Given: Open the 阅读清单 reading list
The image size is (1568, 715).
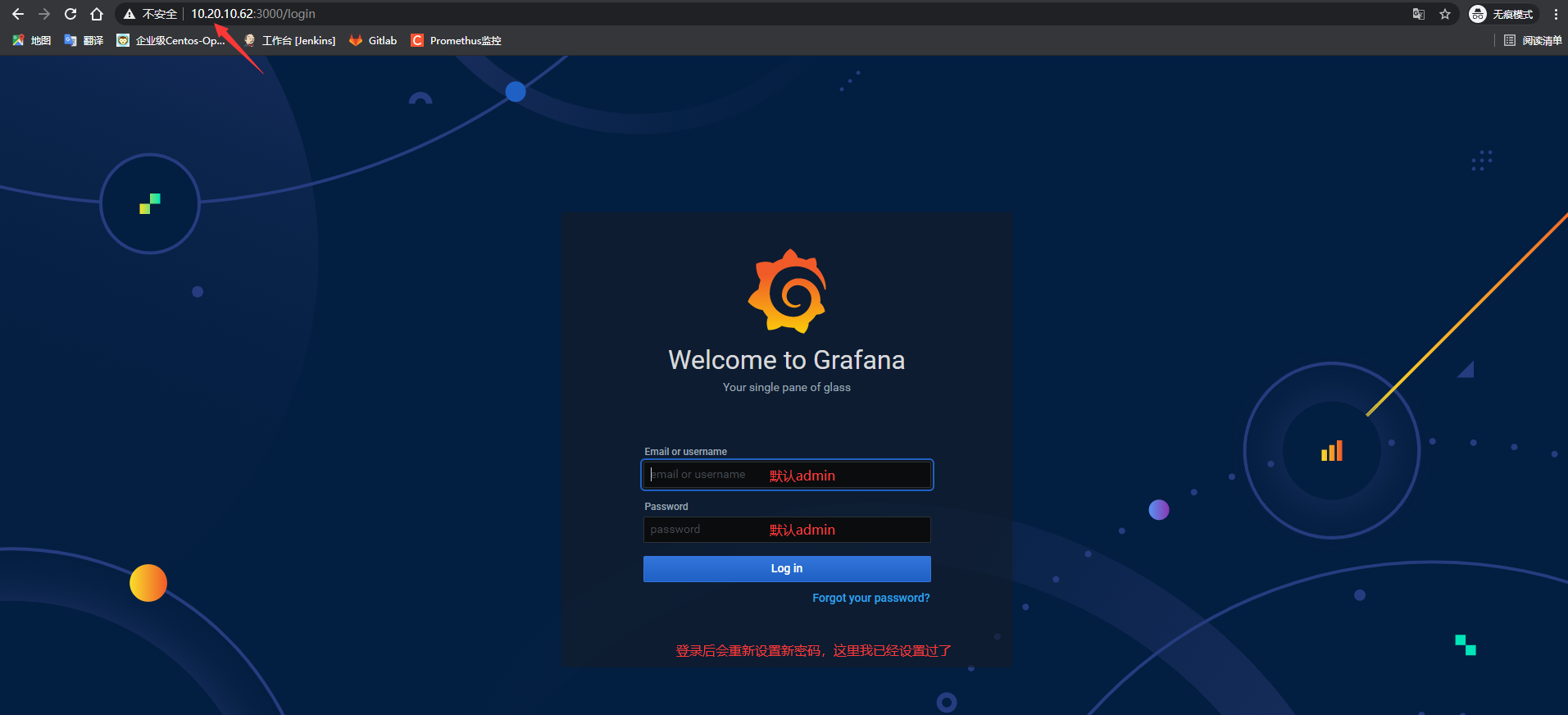Looking at the screenshot, I should pos(1533,40).
